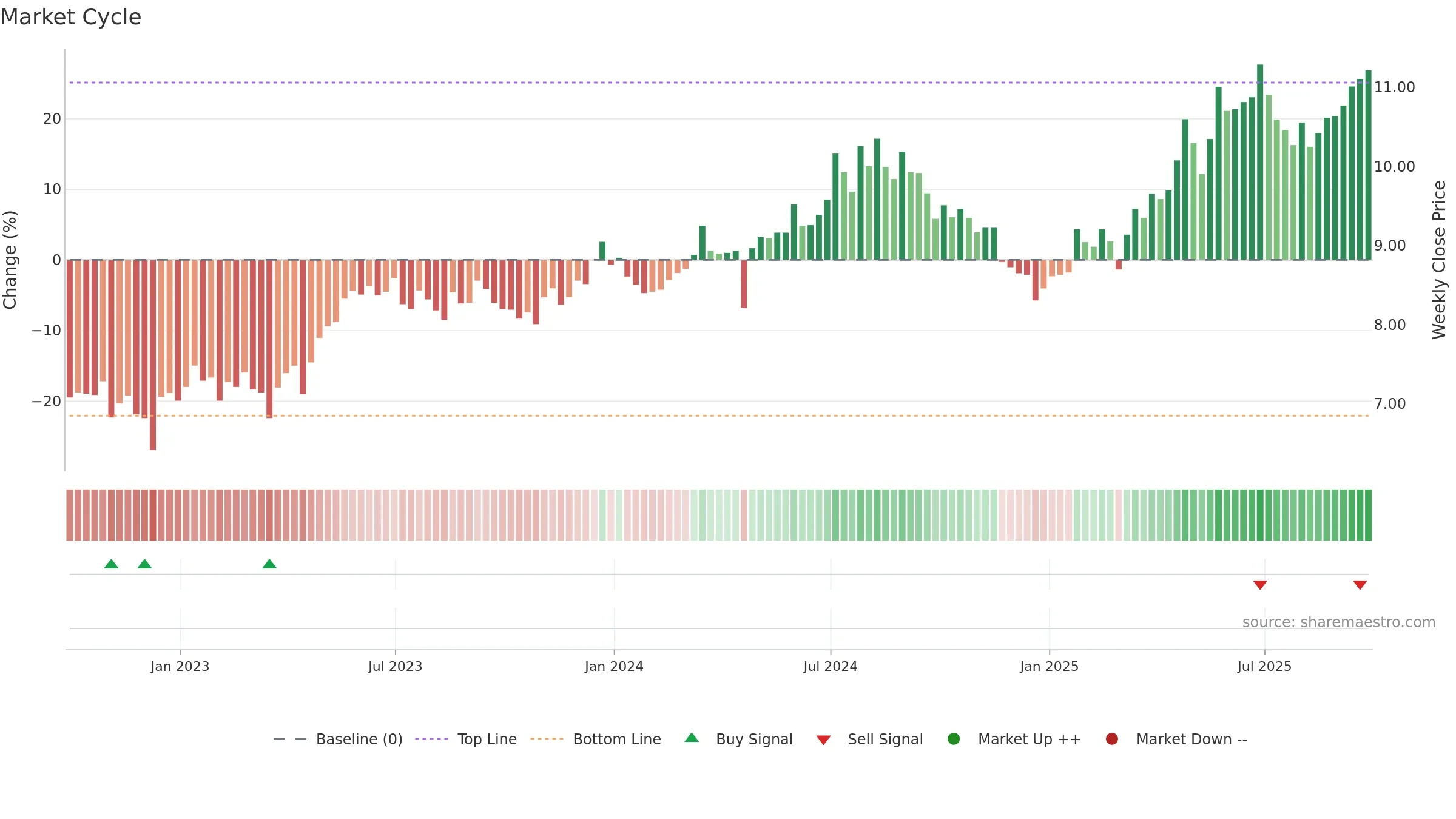The height and width of the screenshot is (819, 1456).
Task: Click the Sell Signal red triangle in legend
Action: click(x=823, y=740)
